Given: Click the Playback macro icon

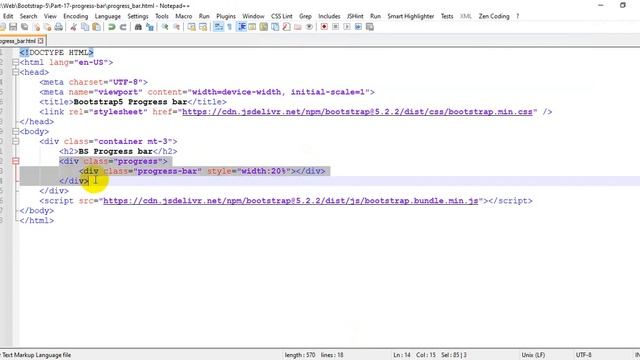Looking at the screenshot, I should click(x=347, y=27).
